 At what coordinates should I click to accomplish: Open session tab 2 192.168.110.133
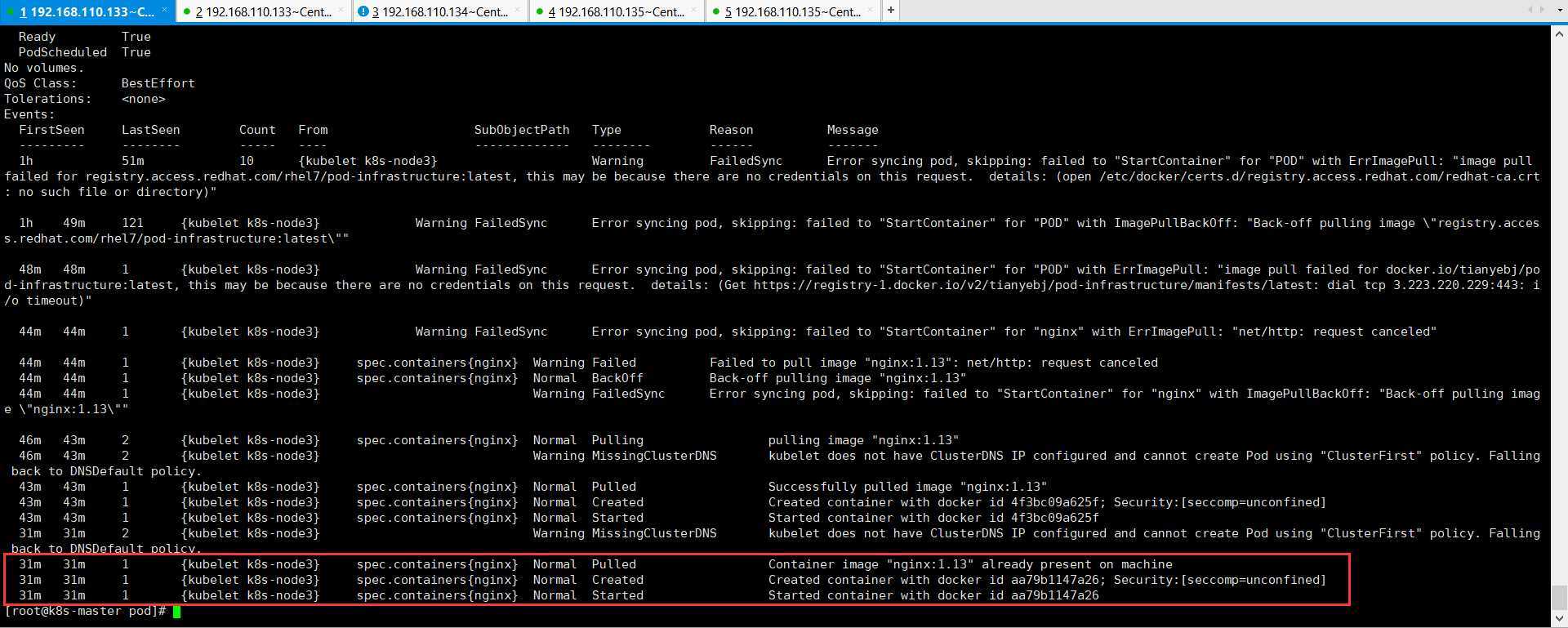pyautogui.click(x=263, y=11)
